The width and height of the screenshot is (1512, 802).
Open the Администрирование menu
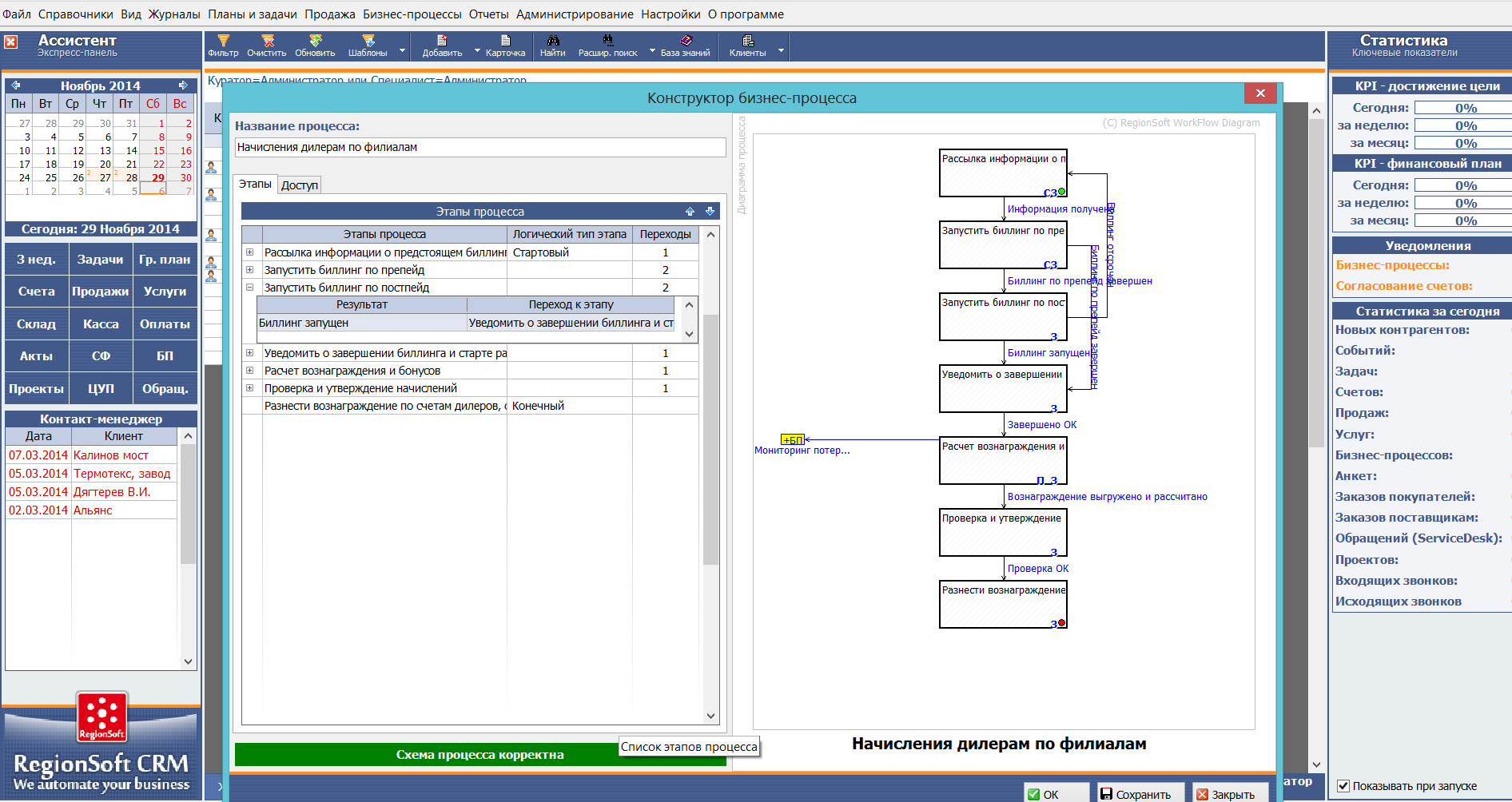(575, 14)
